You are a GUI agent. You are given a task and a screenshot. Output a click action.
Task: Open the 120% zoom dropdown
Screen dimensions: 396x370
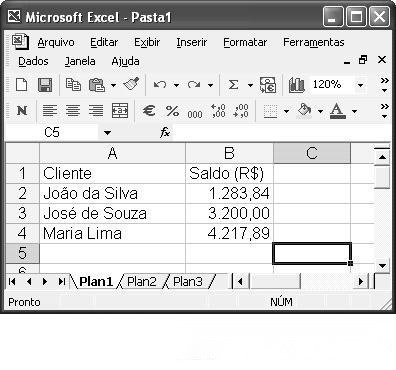(x=360, y=85)
